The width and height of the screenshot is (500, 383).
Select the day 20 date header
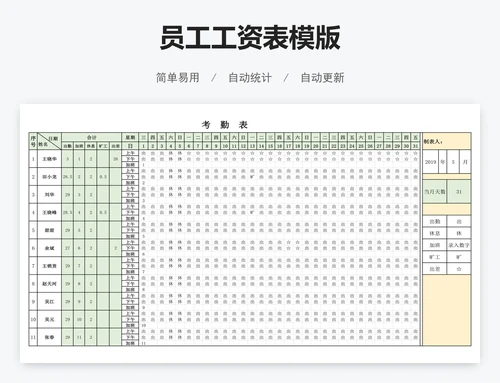coord(316,146)
